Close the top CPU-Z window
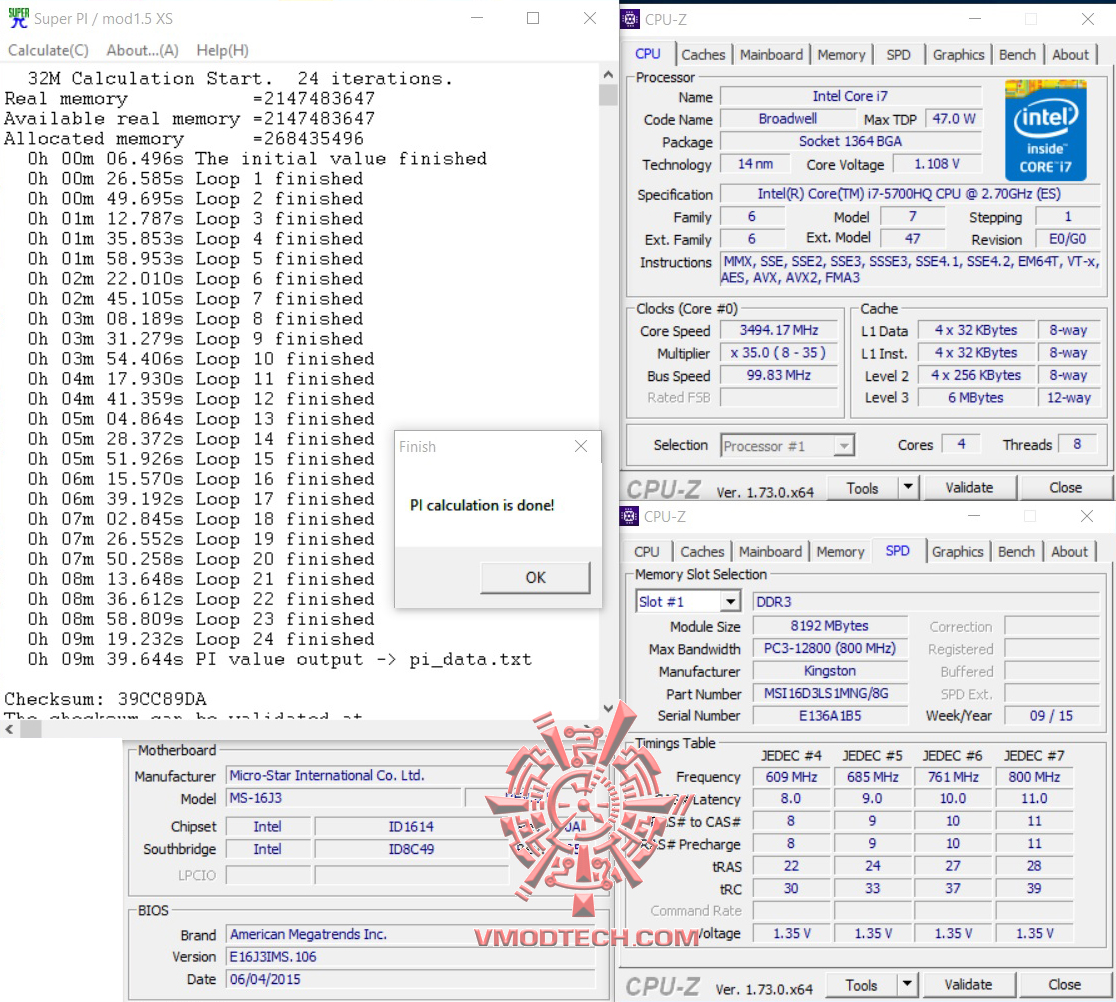 click(1087, 19)
